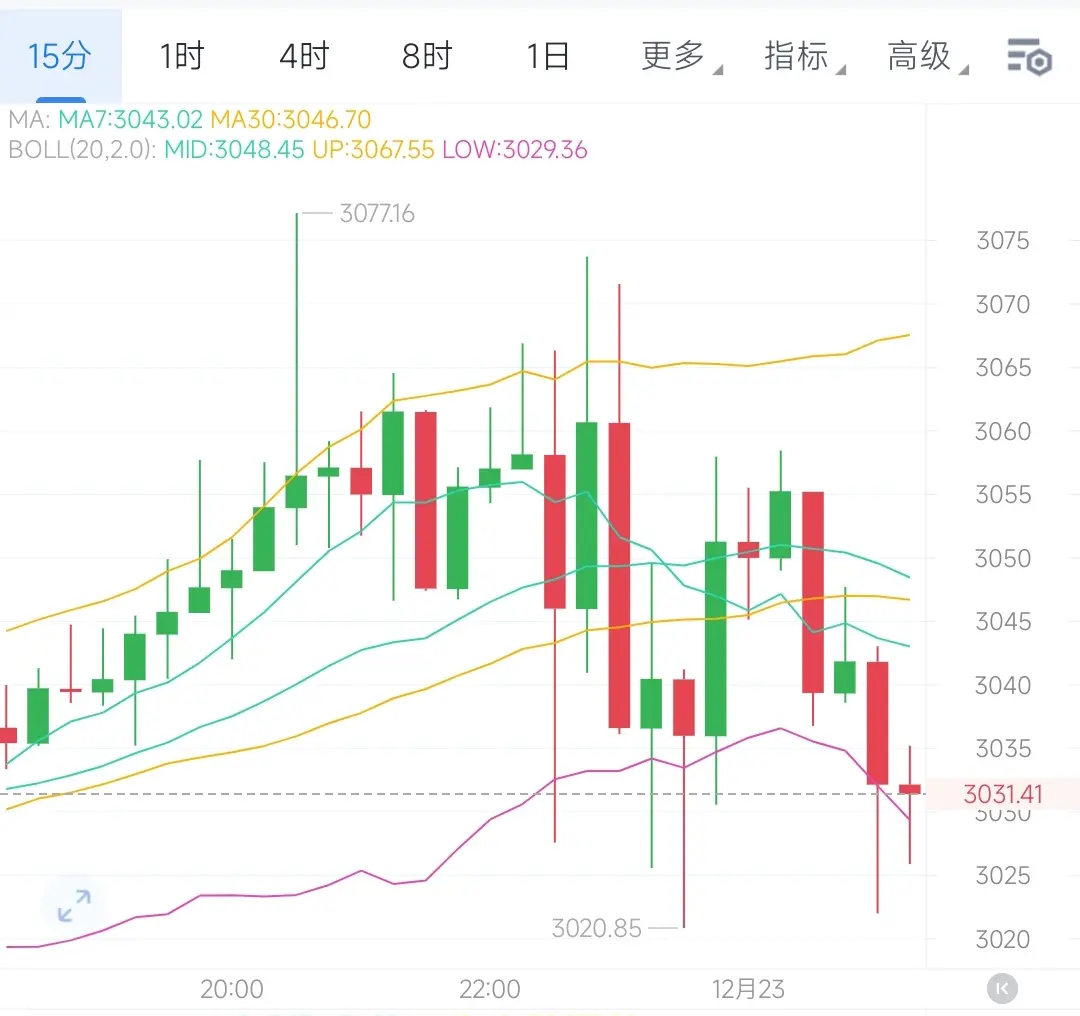Switch to the 8时 timeframe

click(426, 56)
